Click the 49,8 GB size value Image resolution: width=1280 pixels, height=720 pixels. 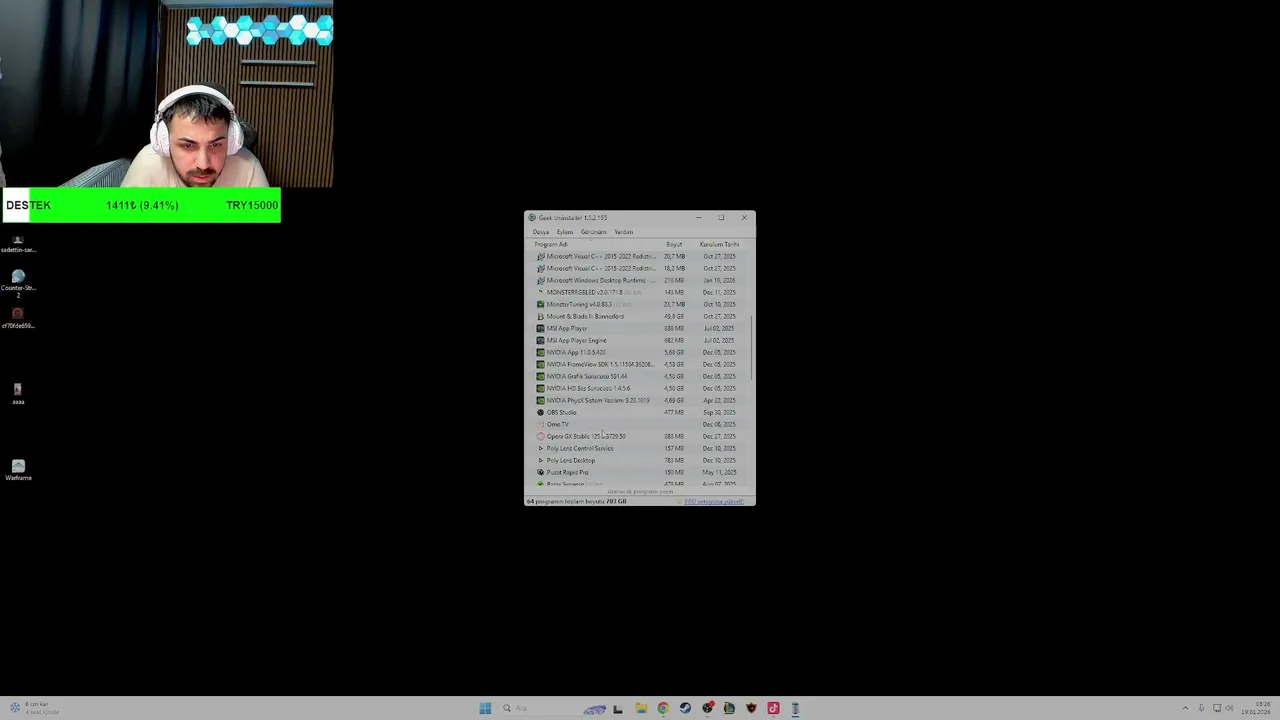click(674, 316)
